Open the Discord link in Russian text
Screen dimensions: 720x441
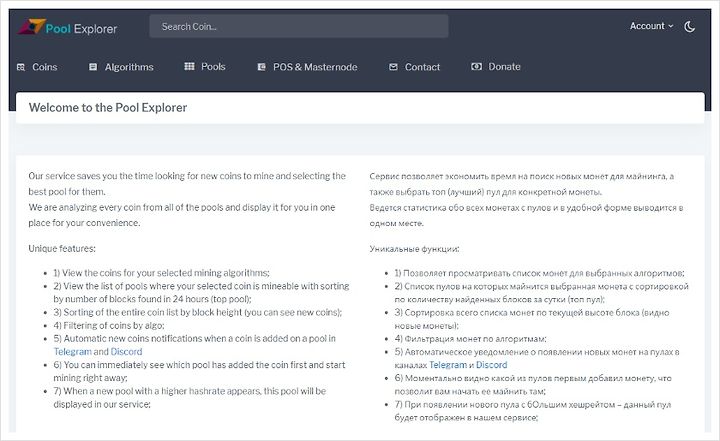491,365
